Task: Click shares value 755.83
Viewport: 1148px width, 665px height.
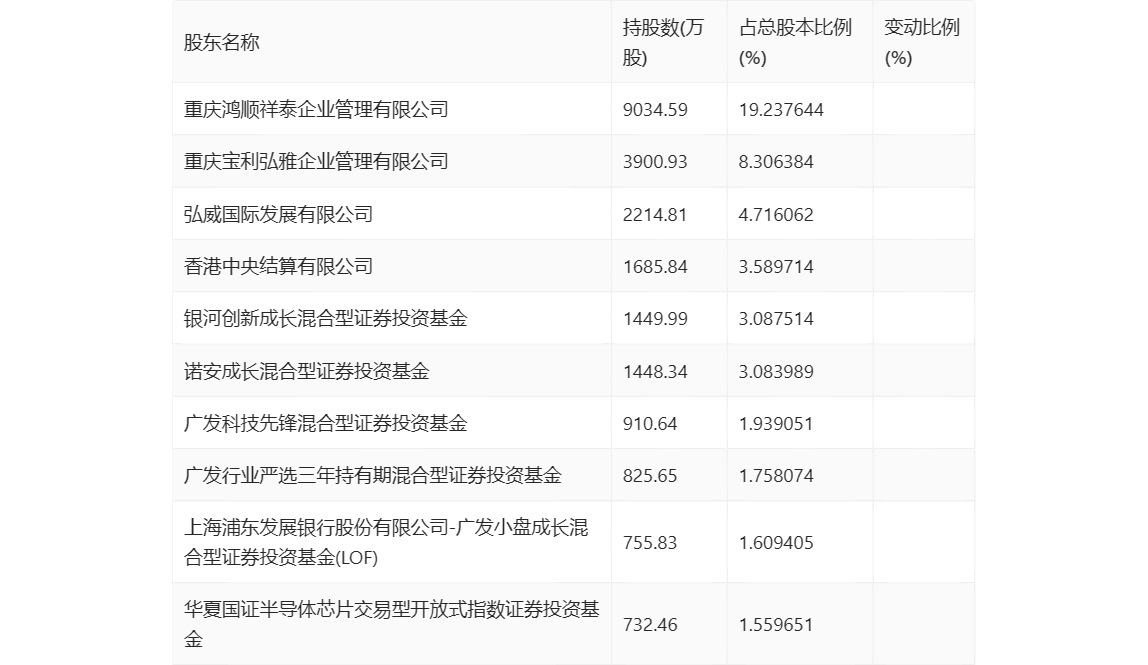Action: (x=650, y=543)
